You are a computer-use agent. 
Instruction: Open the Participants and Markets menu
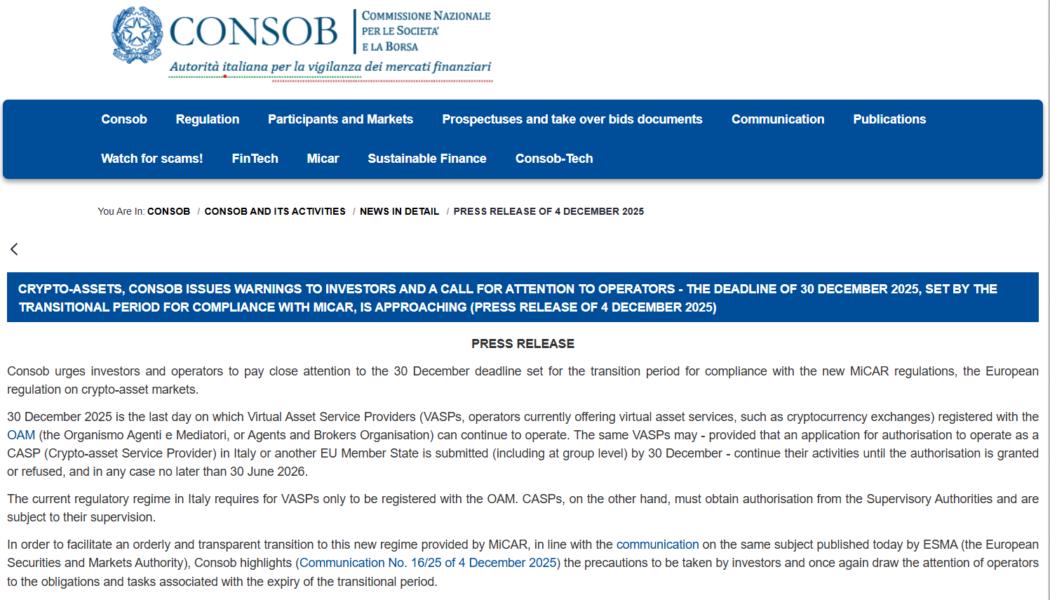[x=339, y=118]
